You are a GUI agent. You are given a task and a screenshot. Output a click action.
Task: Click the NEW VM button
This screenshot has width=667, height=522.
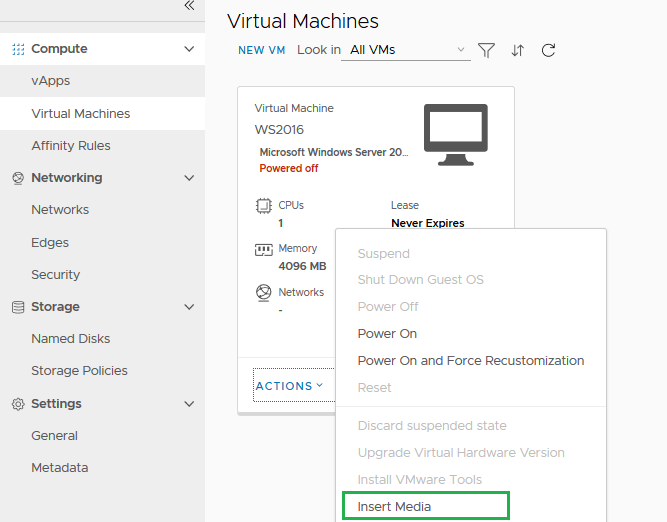click(x=262, y=50)
